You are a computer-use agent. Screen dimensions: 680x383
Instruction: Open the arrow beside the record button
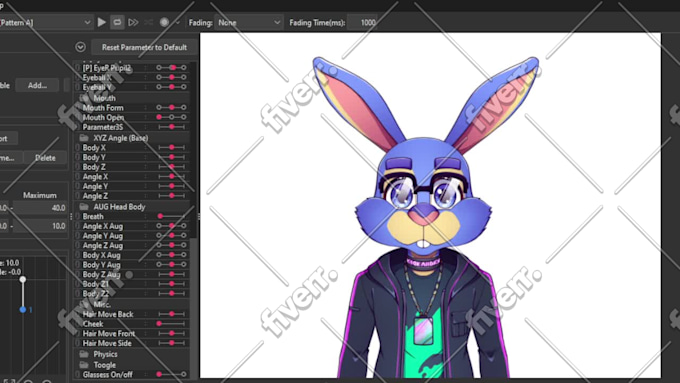pyautogui.click(x=177, y=22)
